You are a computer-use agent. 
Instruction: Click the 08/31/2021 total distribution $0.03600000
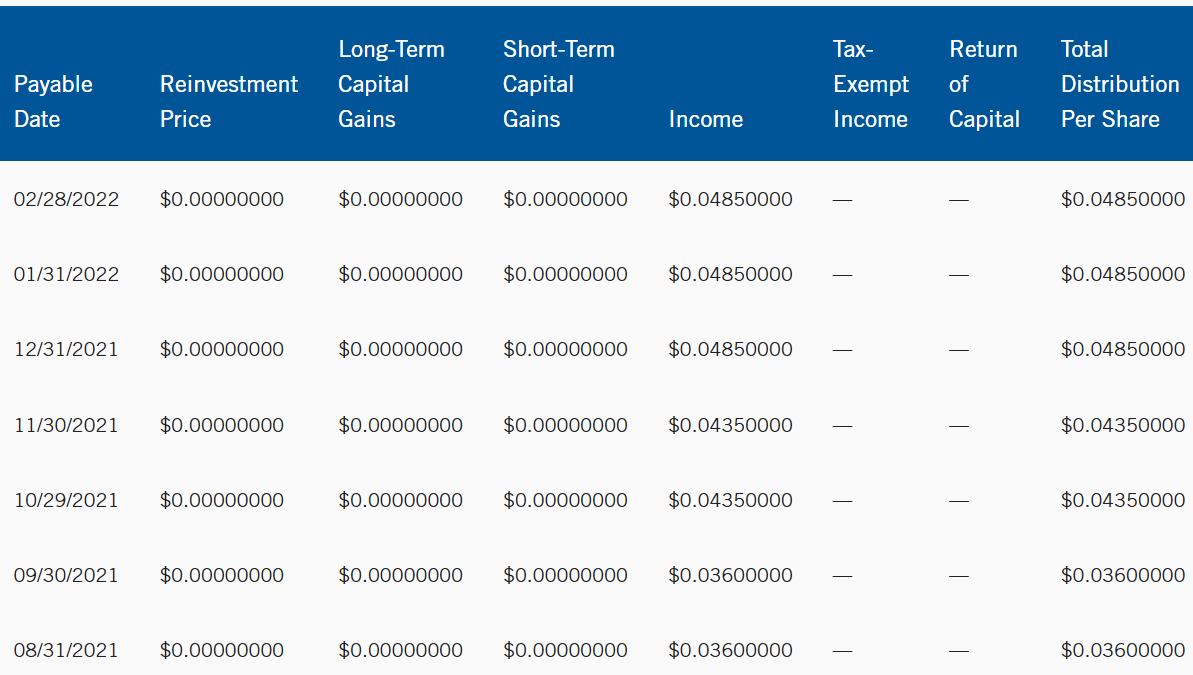click(x=1123, y=650)
